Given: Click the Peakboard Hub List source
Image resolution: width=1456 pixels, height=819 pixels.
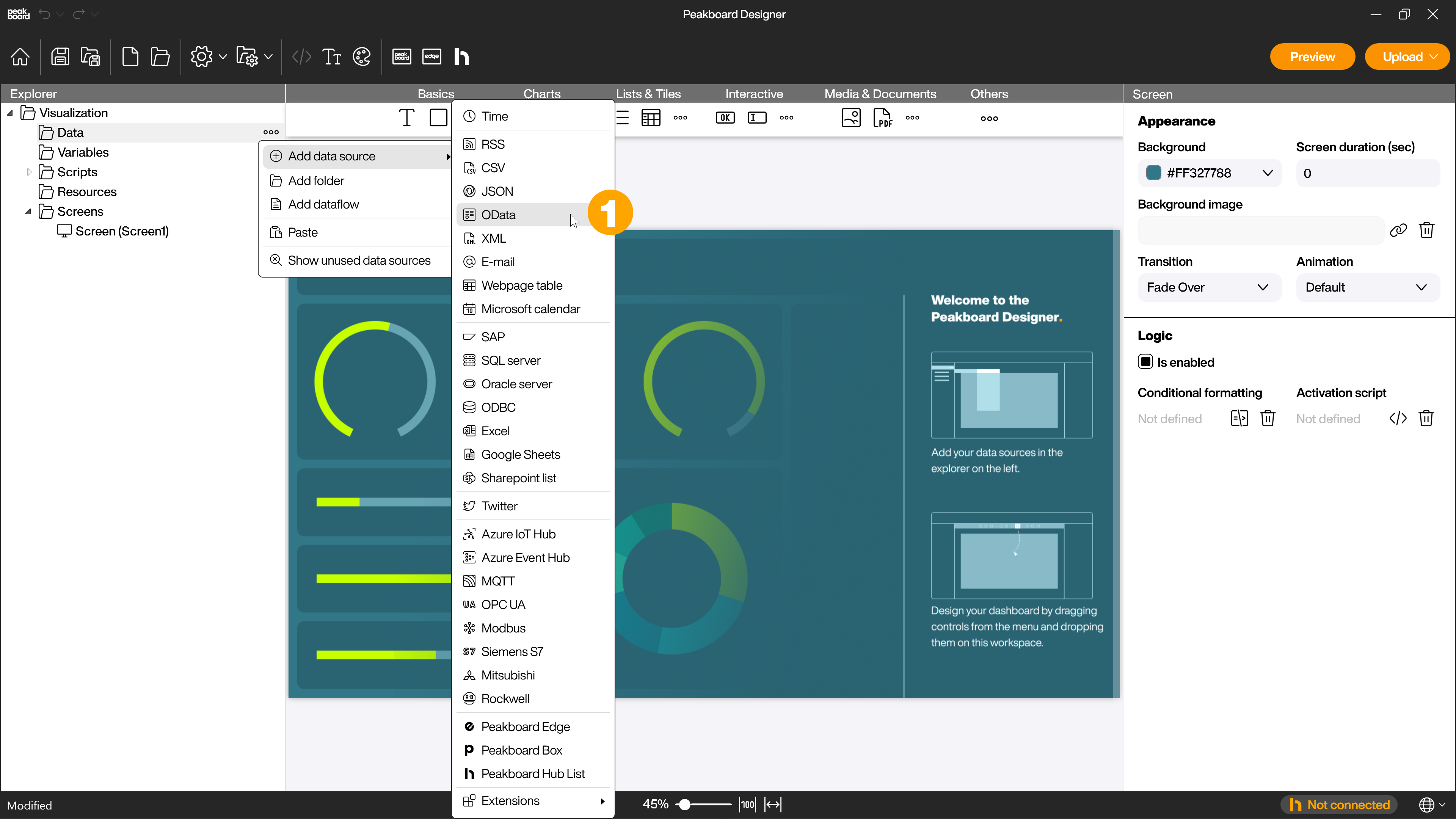Looking at the screenshot, I should click(533, 773).
